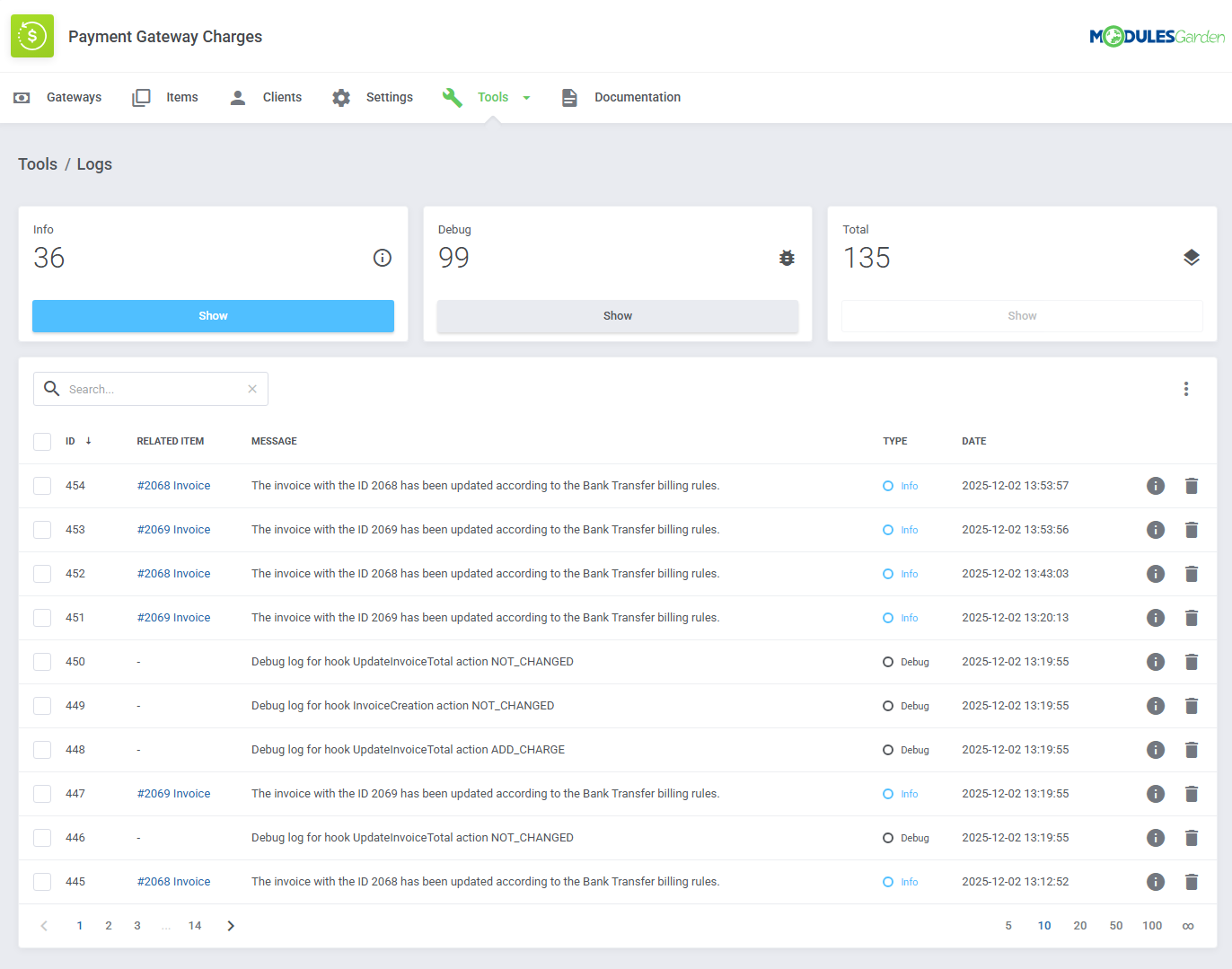The width and height of the screenshot is (1232, 969).
Task: Show Info logs using the blue Show button
Action: click(x=213, y=316)
